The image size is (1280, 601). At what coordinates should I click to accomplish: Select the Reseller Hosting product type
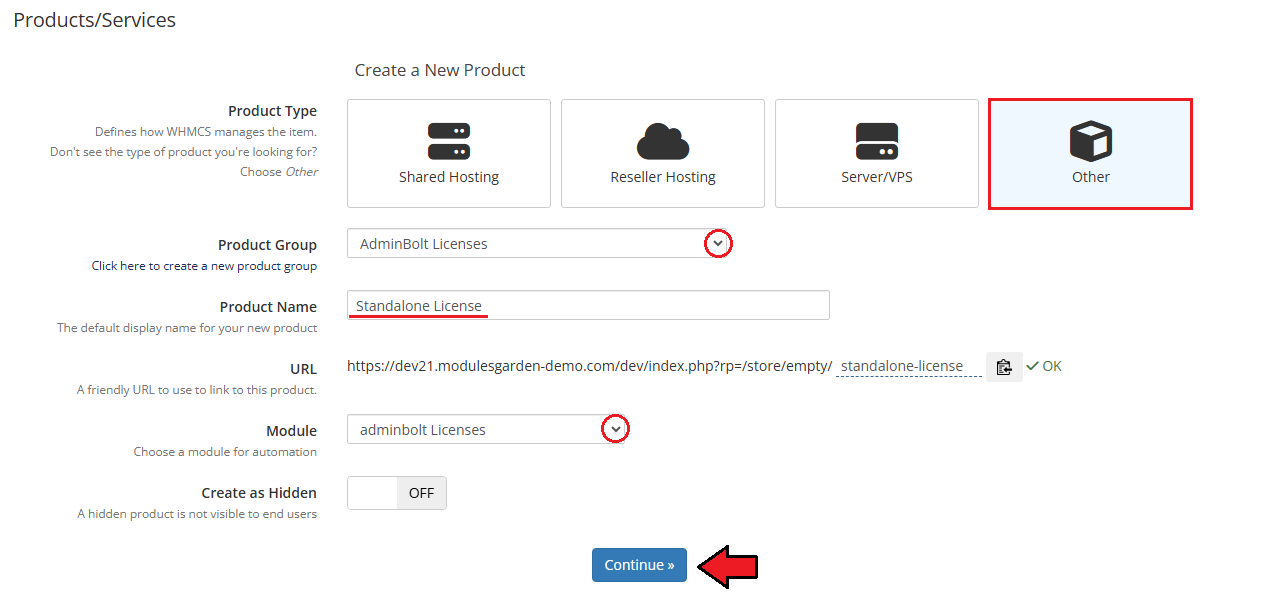click(663, 153)
